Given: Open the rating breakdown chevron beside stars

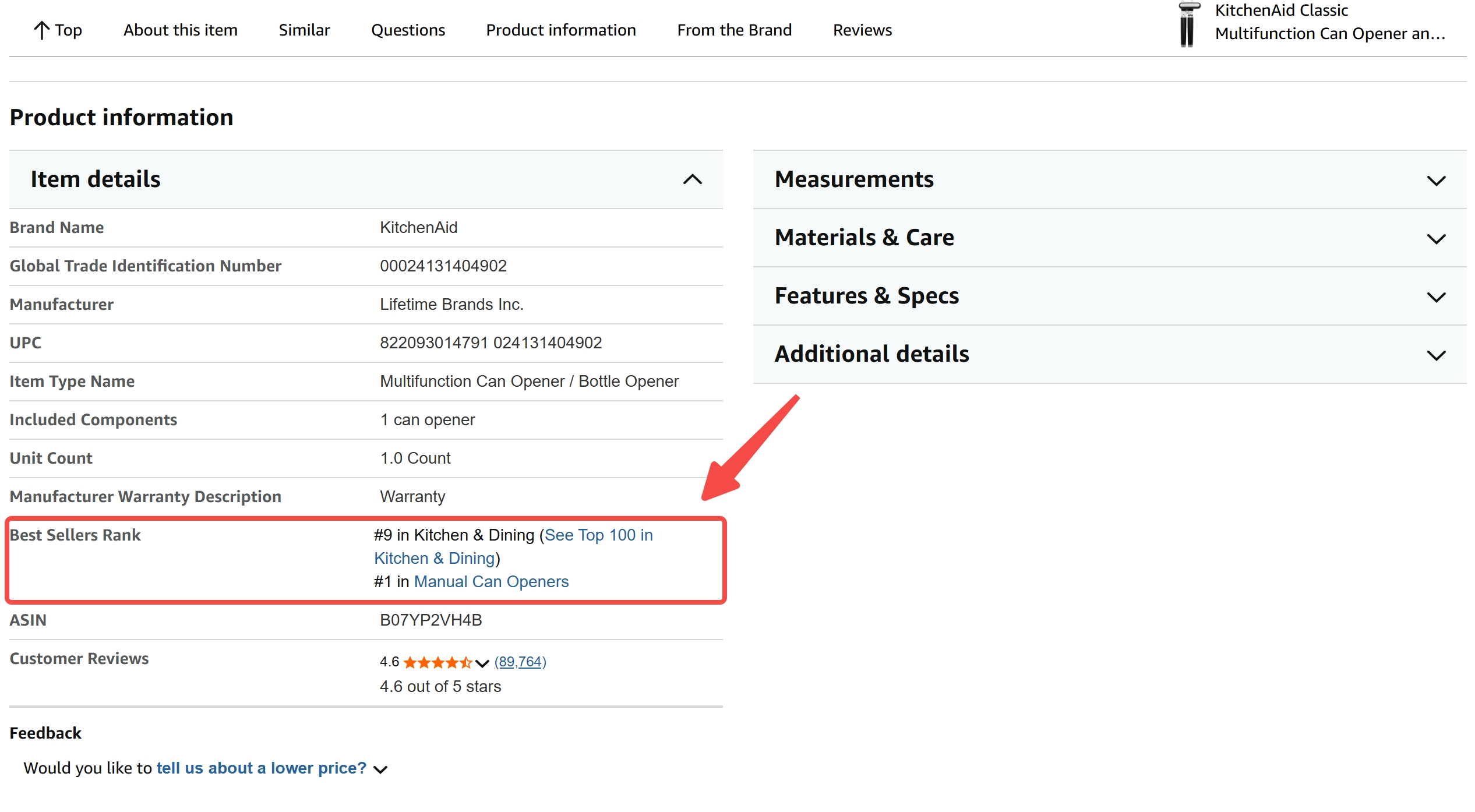Looking at the screenshot, I should coord(481,662).
